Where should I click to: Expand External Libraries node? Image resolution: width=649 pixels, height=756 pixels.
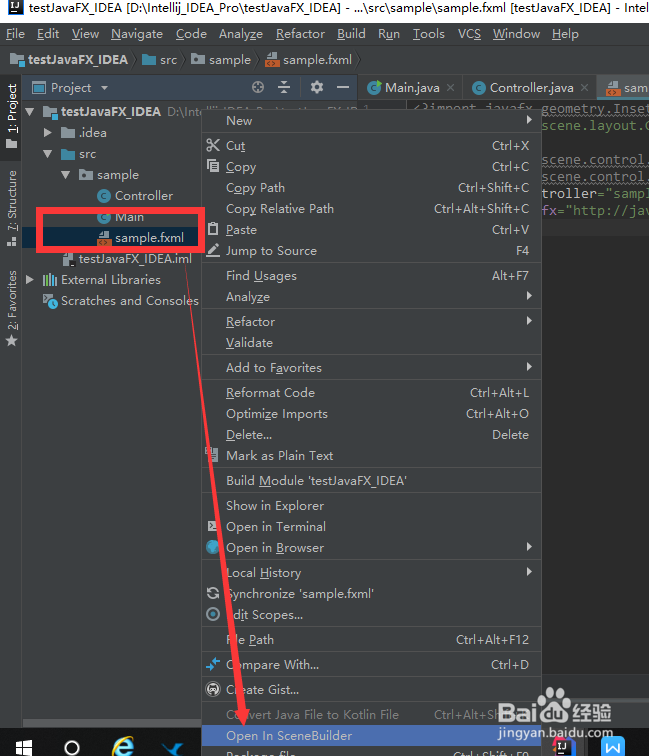click(x=30, y=280)
